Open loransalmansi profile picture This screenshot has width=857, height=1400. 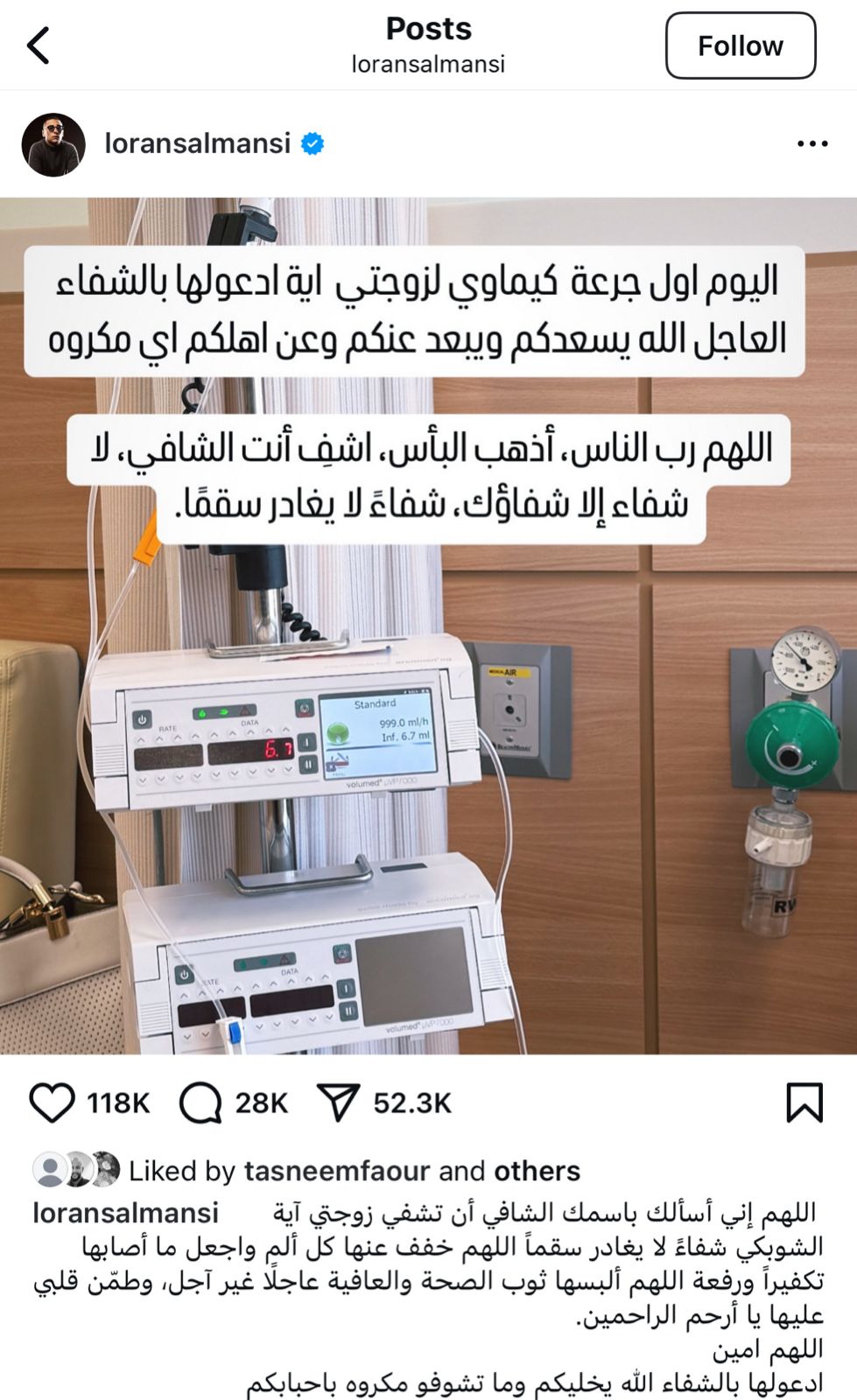click(x=53, y=144)
